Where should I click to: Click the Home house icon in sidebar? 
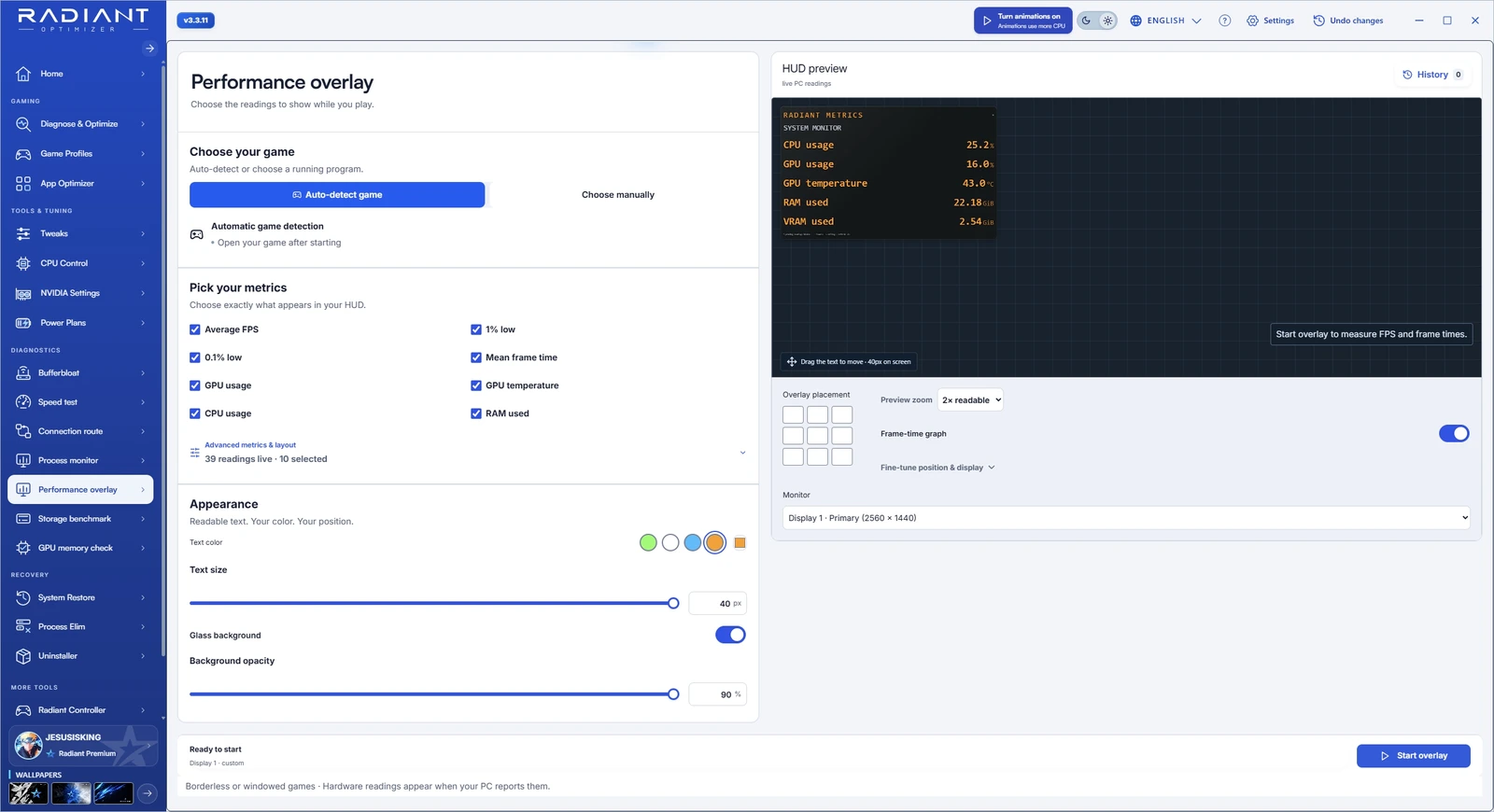point(23,74)
